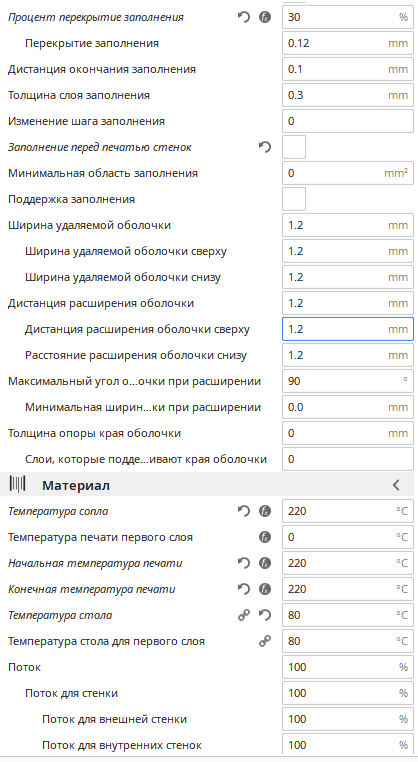This screenshot has width=418, height=762.
Task: Enable Поддержка заполнения checkbox
Action: 294,199
